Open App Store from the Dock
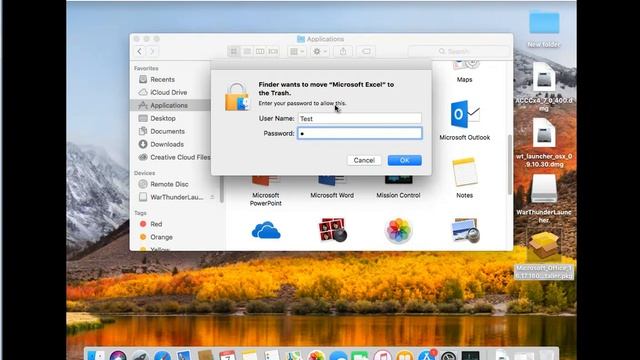 click(x=426, y=356)
